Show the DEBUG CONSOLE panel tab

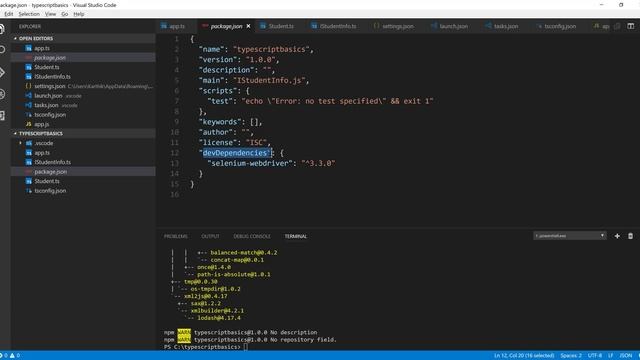[x=252, y=236]
